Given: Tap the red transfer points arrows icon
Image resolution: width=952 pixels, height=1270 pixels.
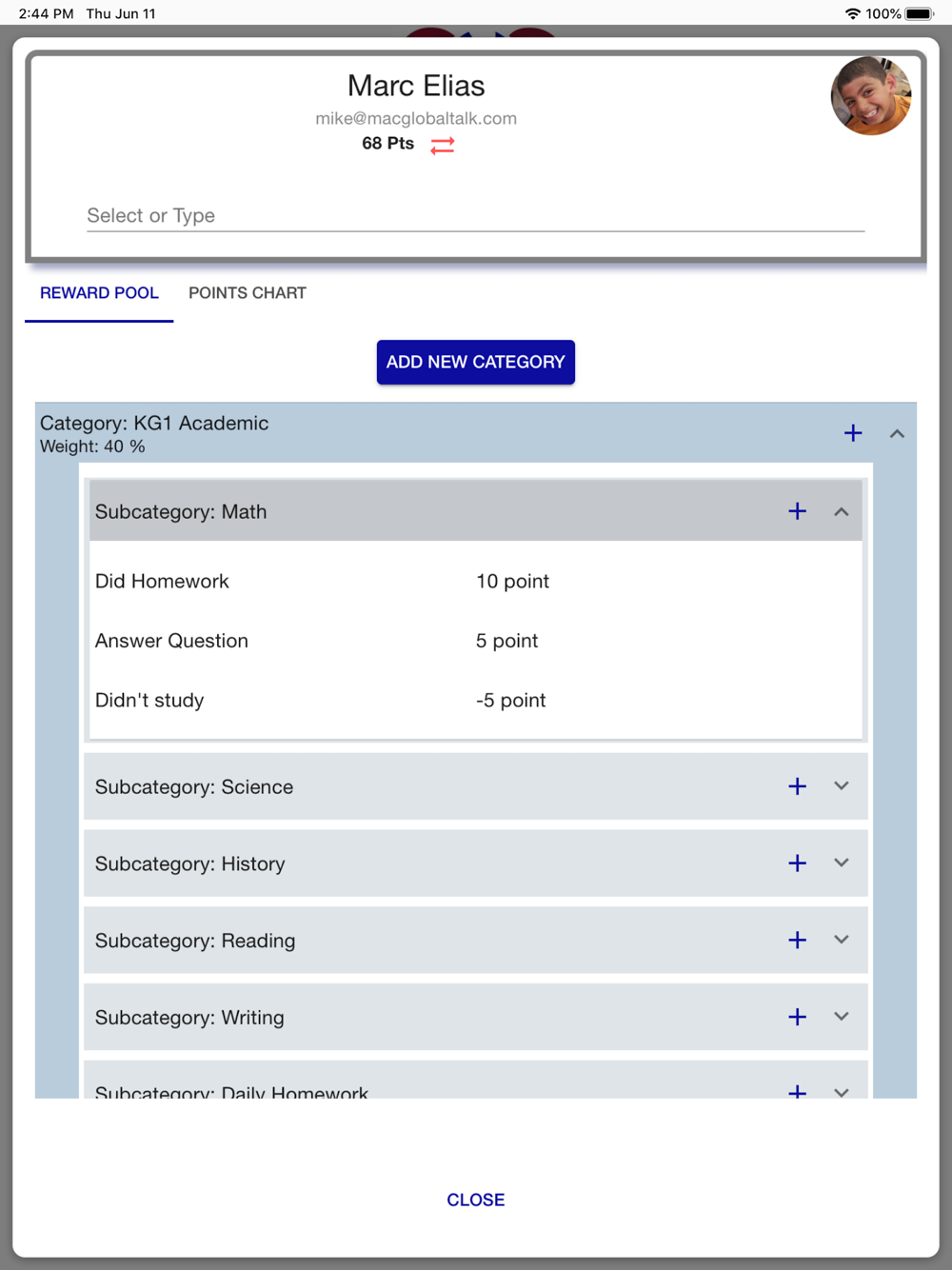Looking at the screenshot, I should pyautogui.click(x=443, y=145).
